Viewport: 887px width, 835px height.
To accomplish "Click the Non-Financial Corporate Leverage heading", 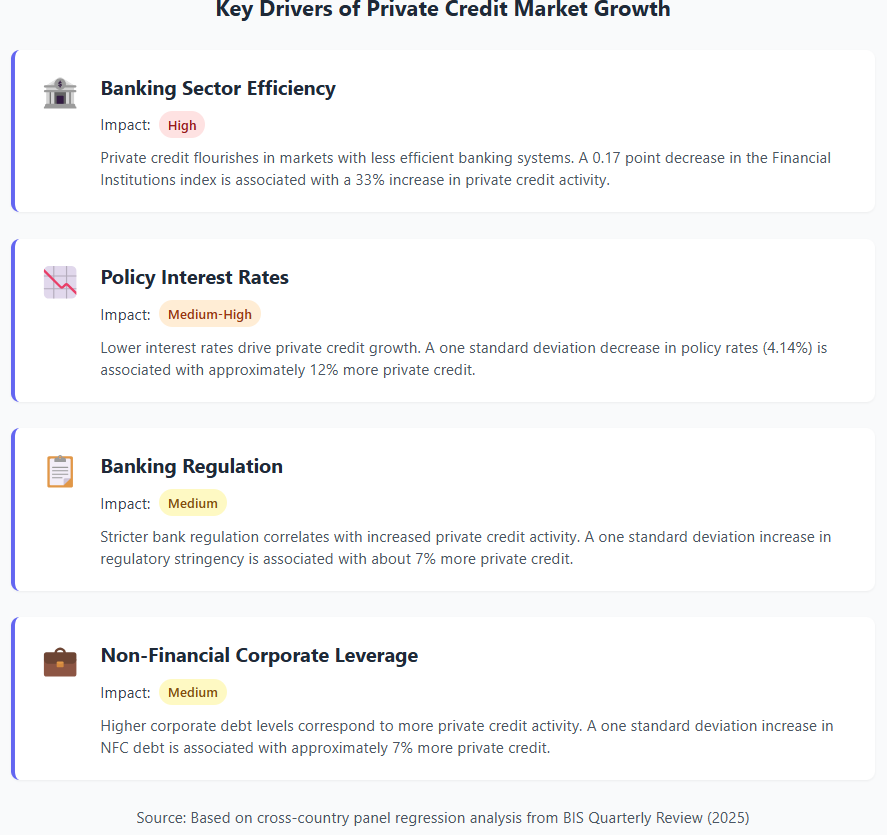I will click(259, 655).
